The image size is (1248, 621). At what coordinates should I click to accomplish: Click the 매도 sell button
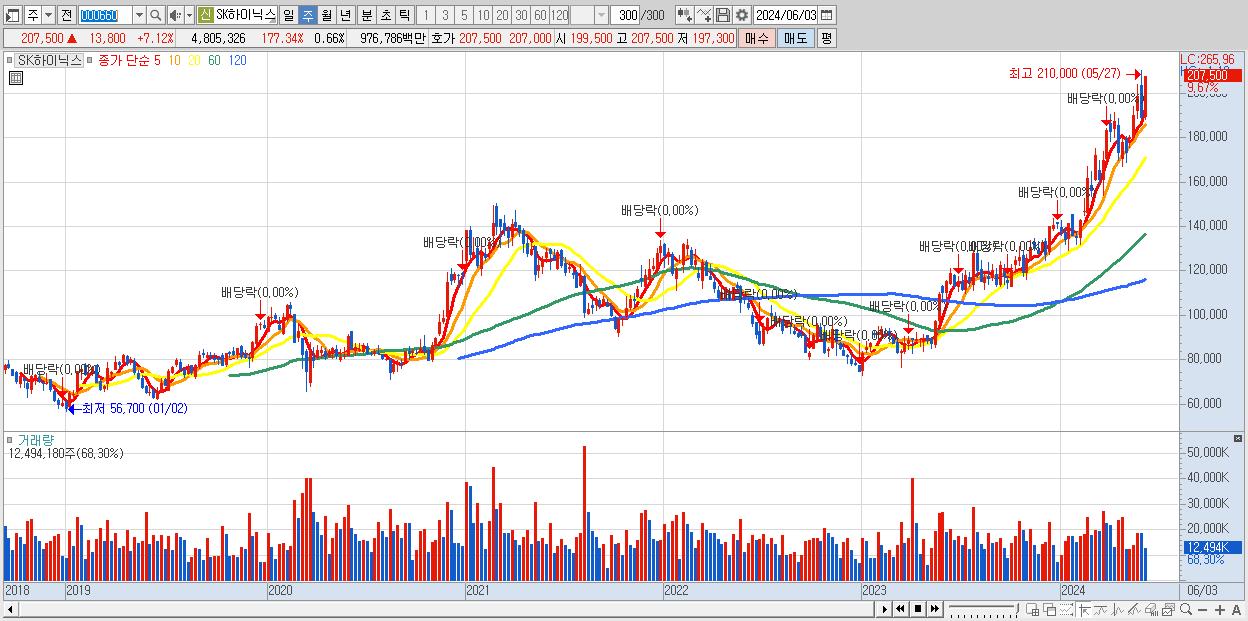coord(795,38)
